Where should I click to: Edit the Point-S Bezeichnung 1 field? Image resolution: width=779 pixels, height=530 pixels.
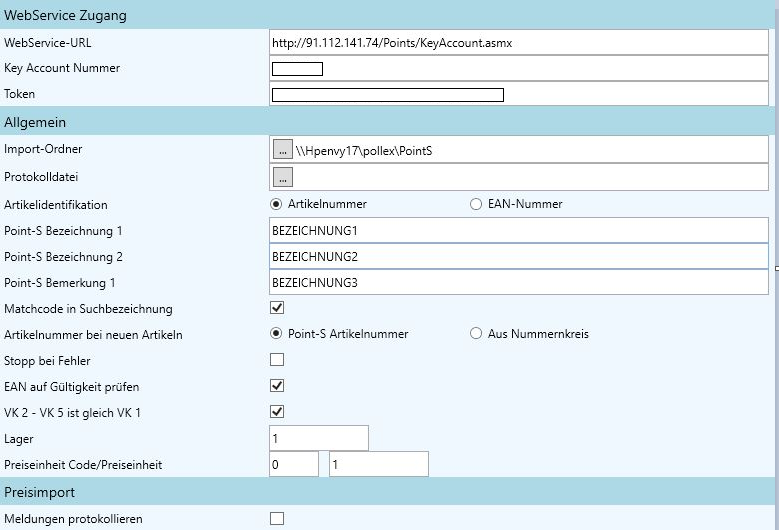click(518, 231)
